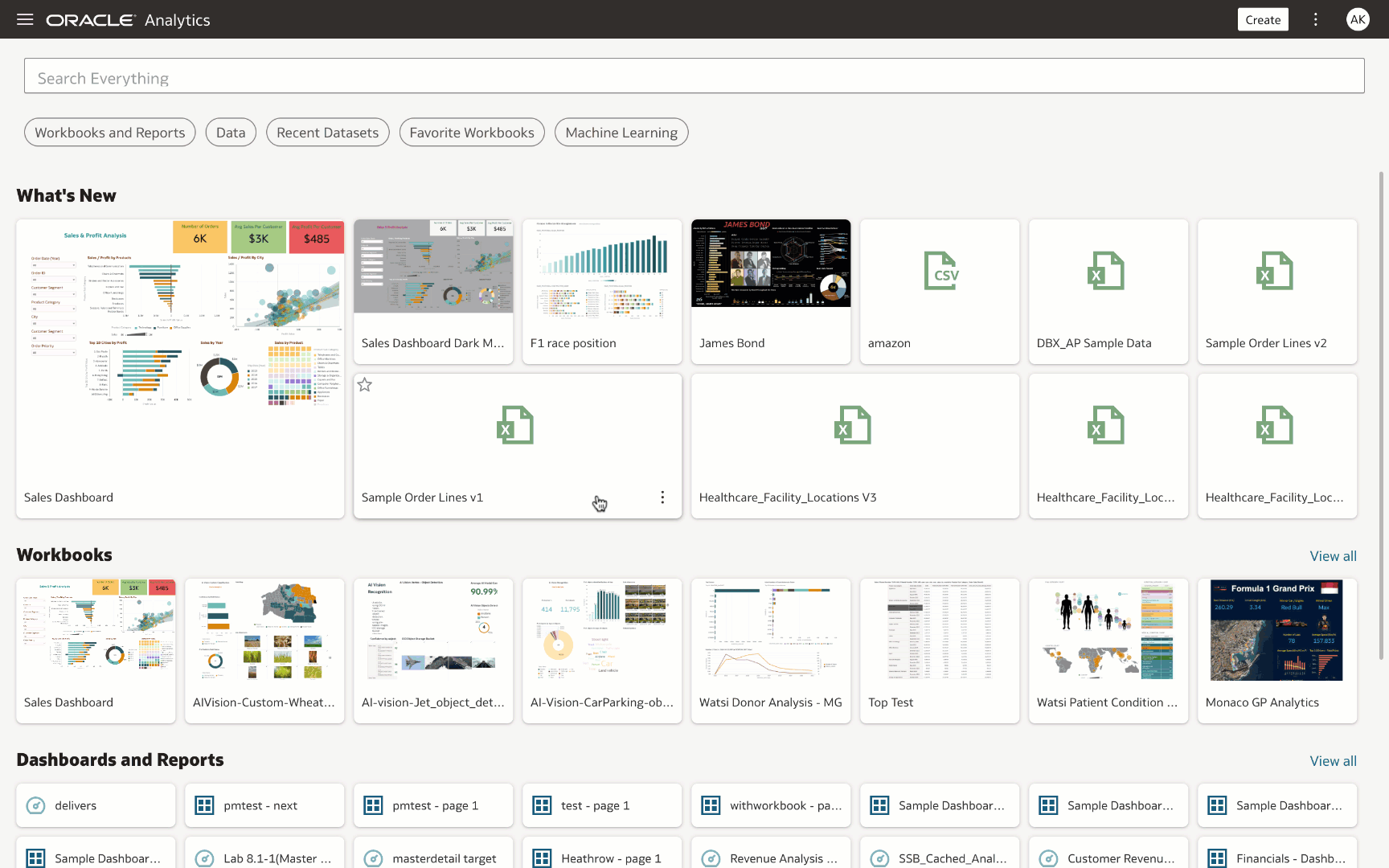Open SSB_Cached_Anal analysis icon

click(880, 858)
